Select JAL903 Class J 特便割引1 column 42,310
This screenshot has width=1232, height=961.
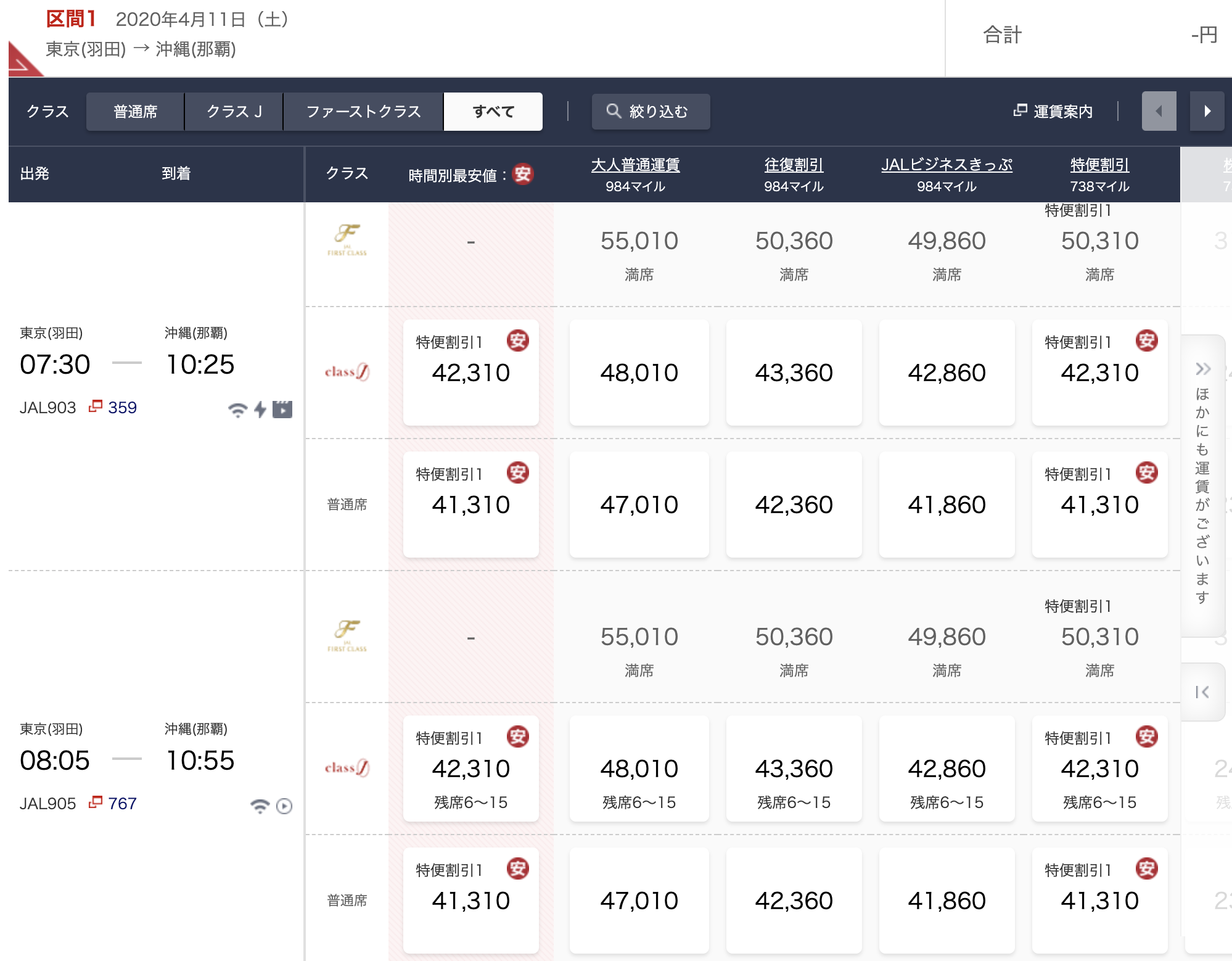click(x=1100, y=373)
